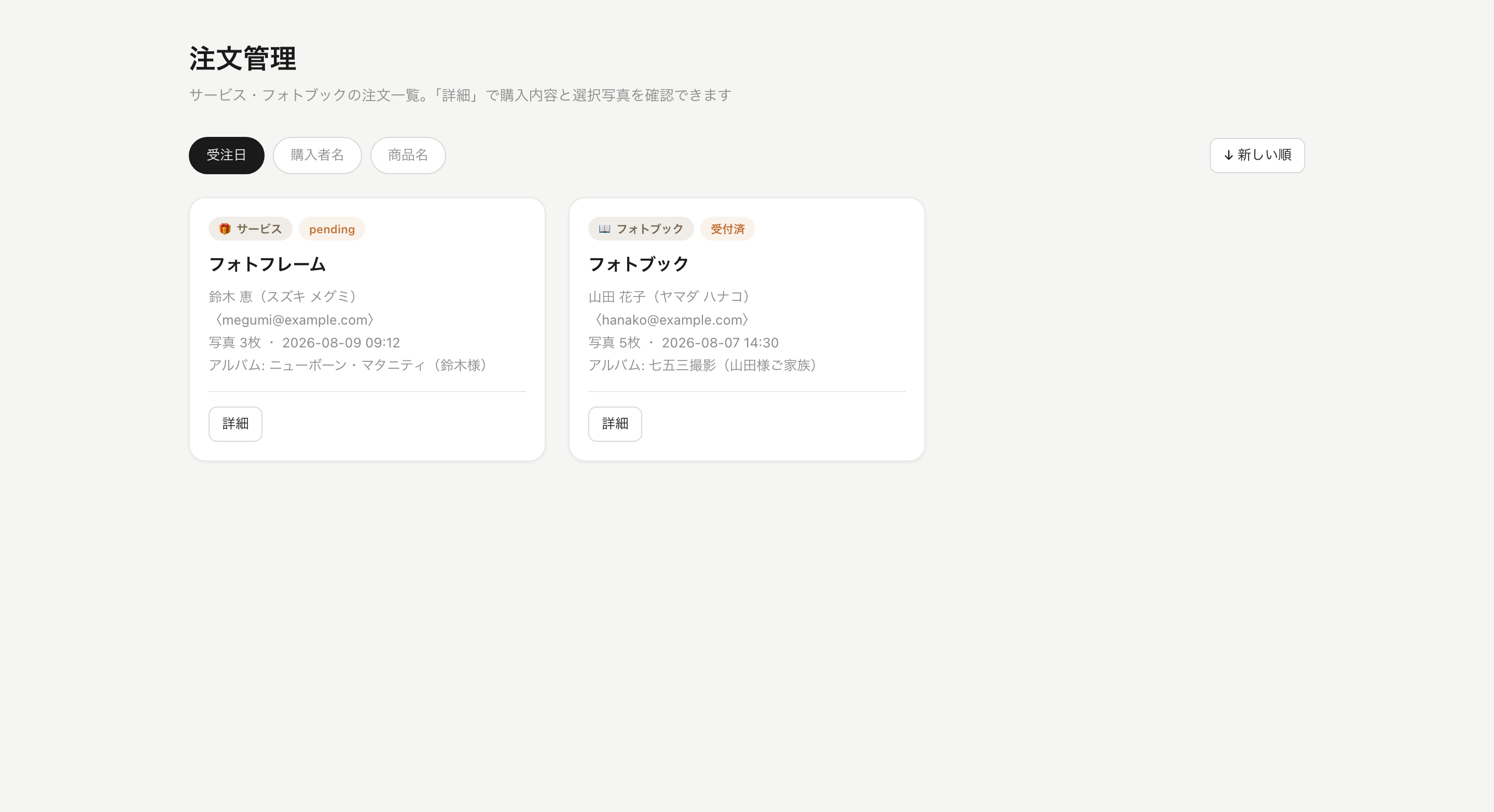
Task: Select the 受注日 sort pill
Action: (226, 156)
